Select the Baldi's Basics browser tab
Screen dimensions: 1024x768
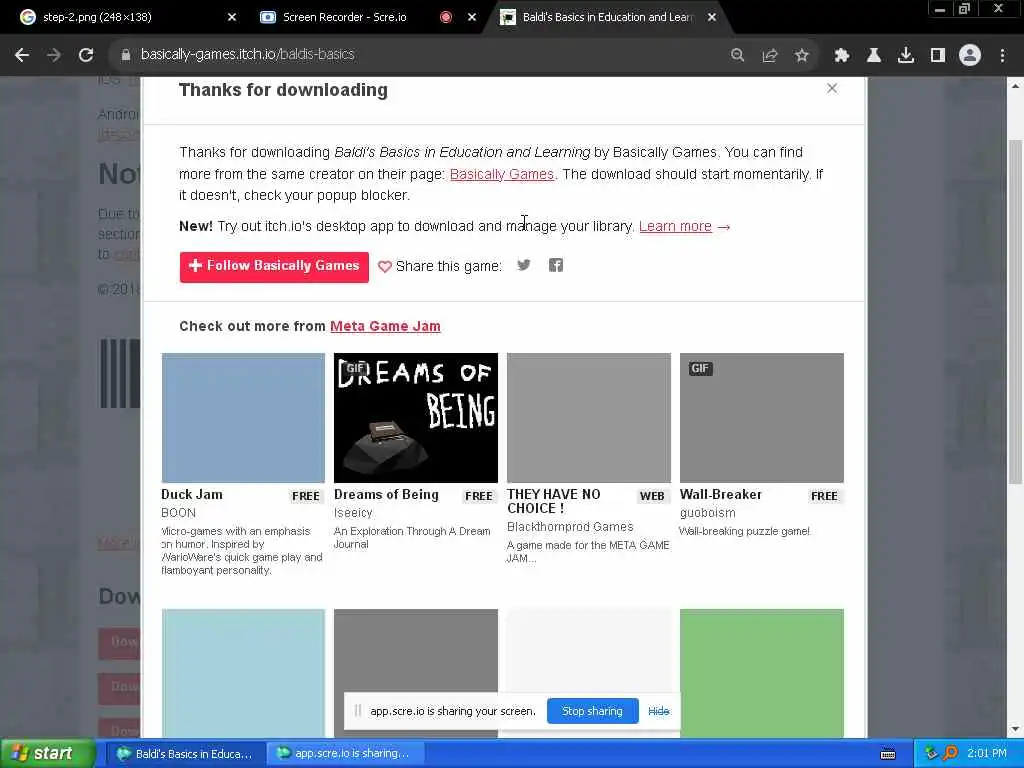607,17
